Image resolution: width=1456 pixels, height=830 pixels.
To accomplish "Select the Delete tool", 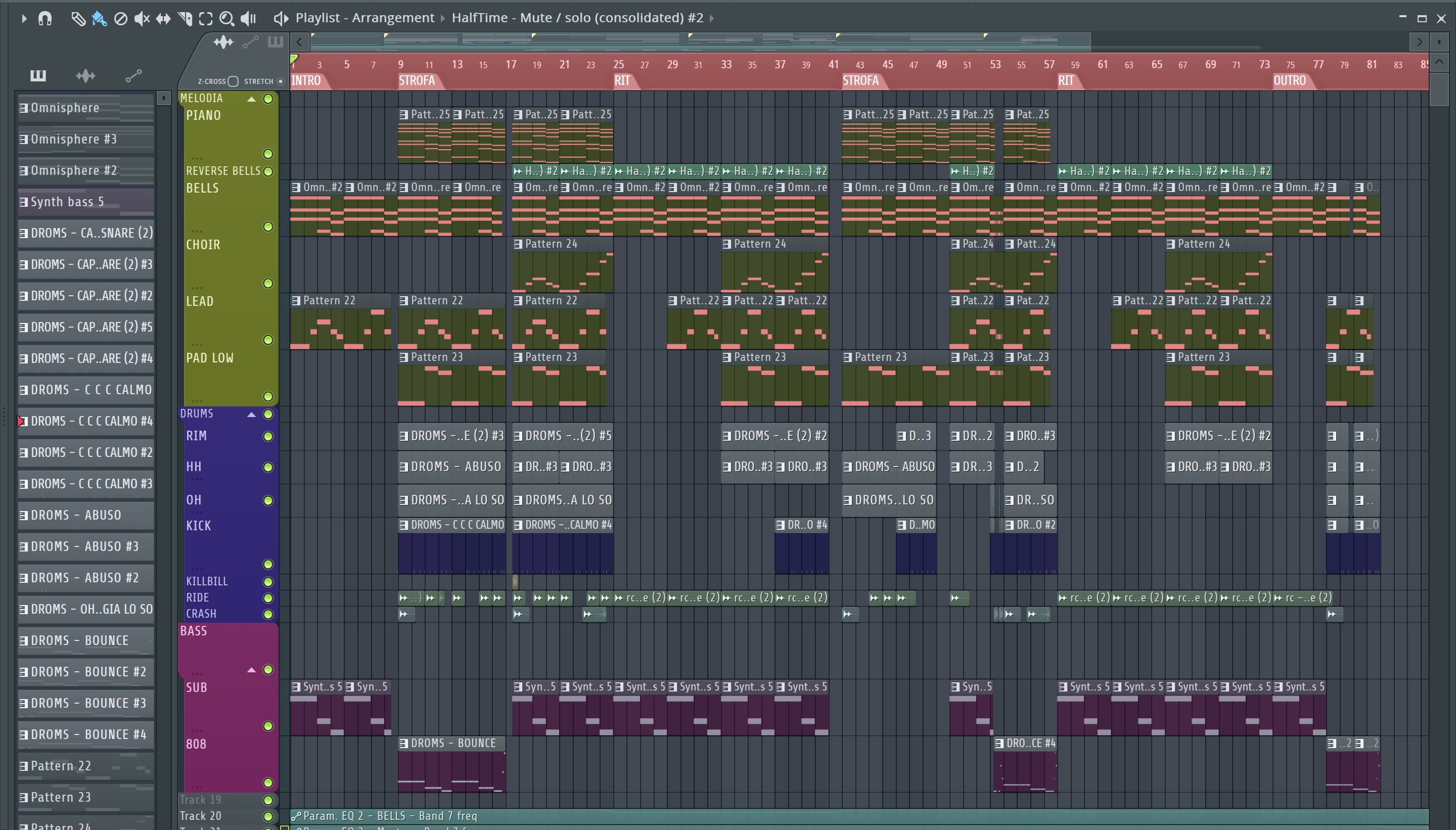I will [120, 19].
